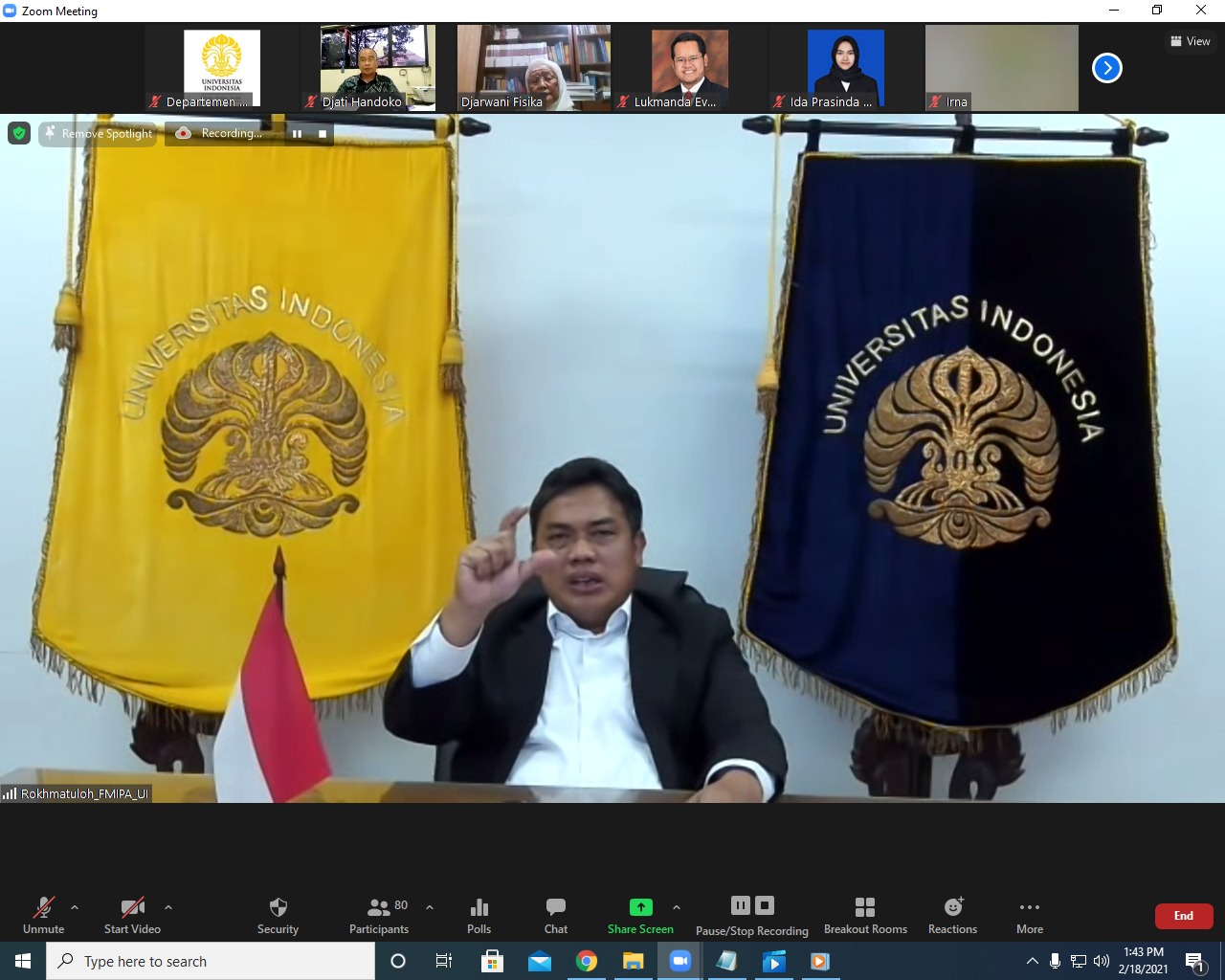Click the green encryption shield icon
The width and height of the screenshot is (1225, 980).
(19, 133)
